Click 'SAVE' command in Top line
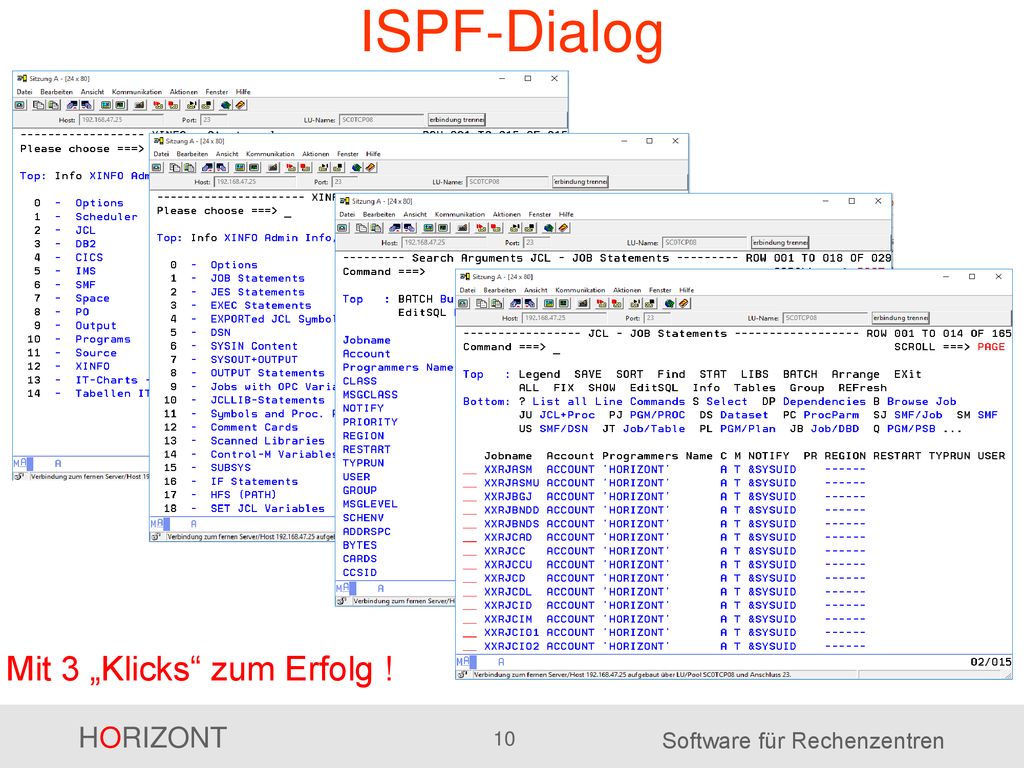Image resolution: width=1024 pixels, height=768 pixels. point(588,374)
